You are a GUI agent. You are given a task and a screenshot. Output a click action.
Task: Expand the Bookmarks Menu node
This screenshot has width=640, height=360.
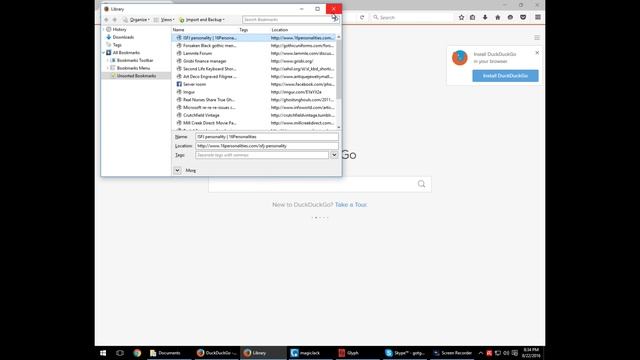pos(108,68)
